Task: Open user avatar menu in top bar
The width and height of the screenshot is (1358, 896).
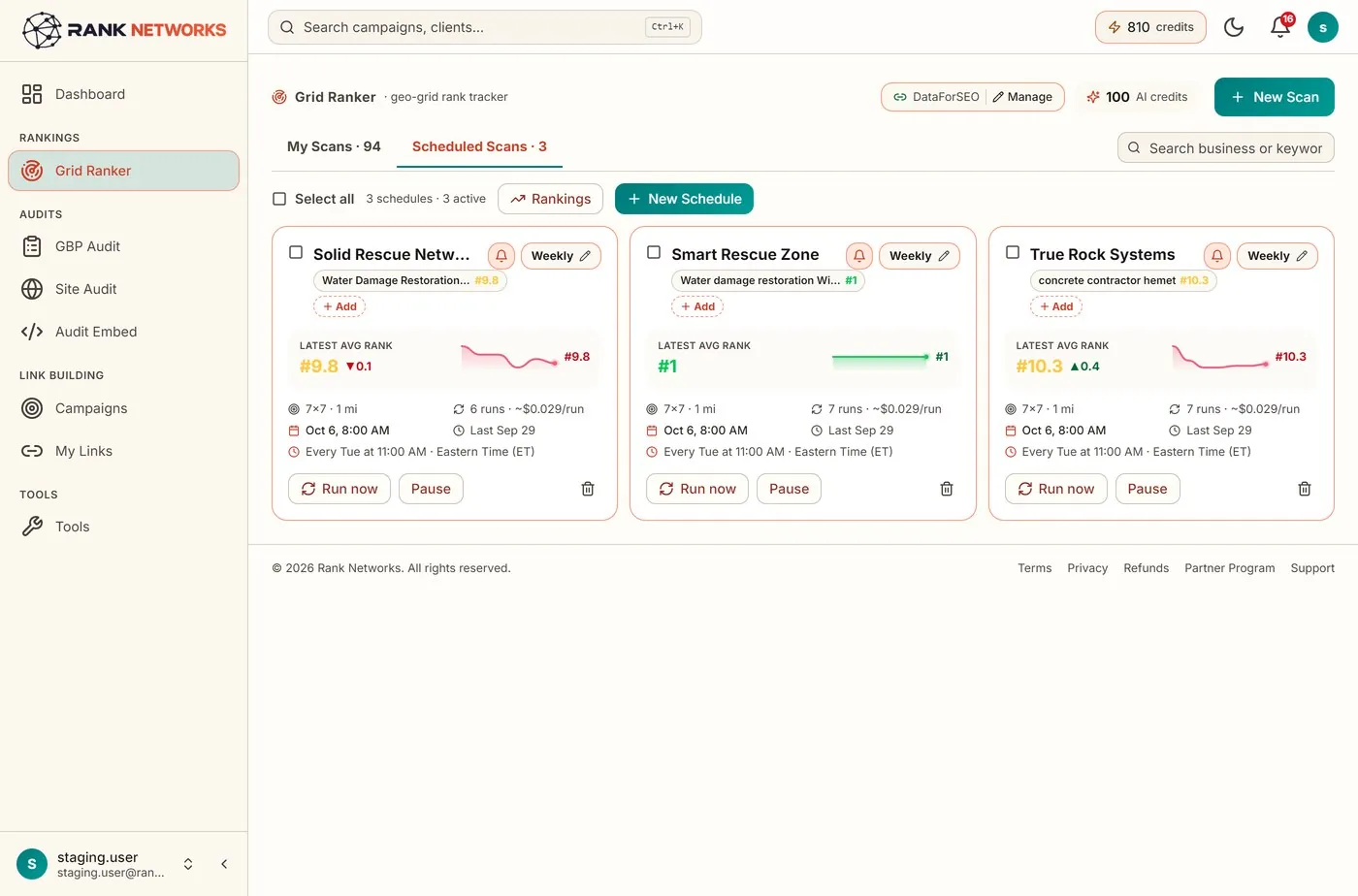Action: pos(1323,27)
